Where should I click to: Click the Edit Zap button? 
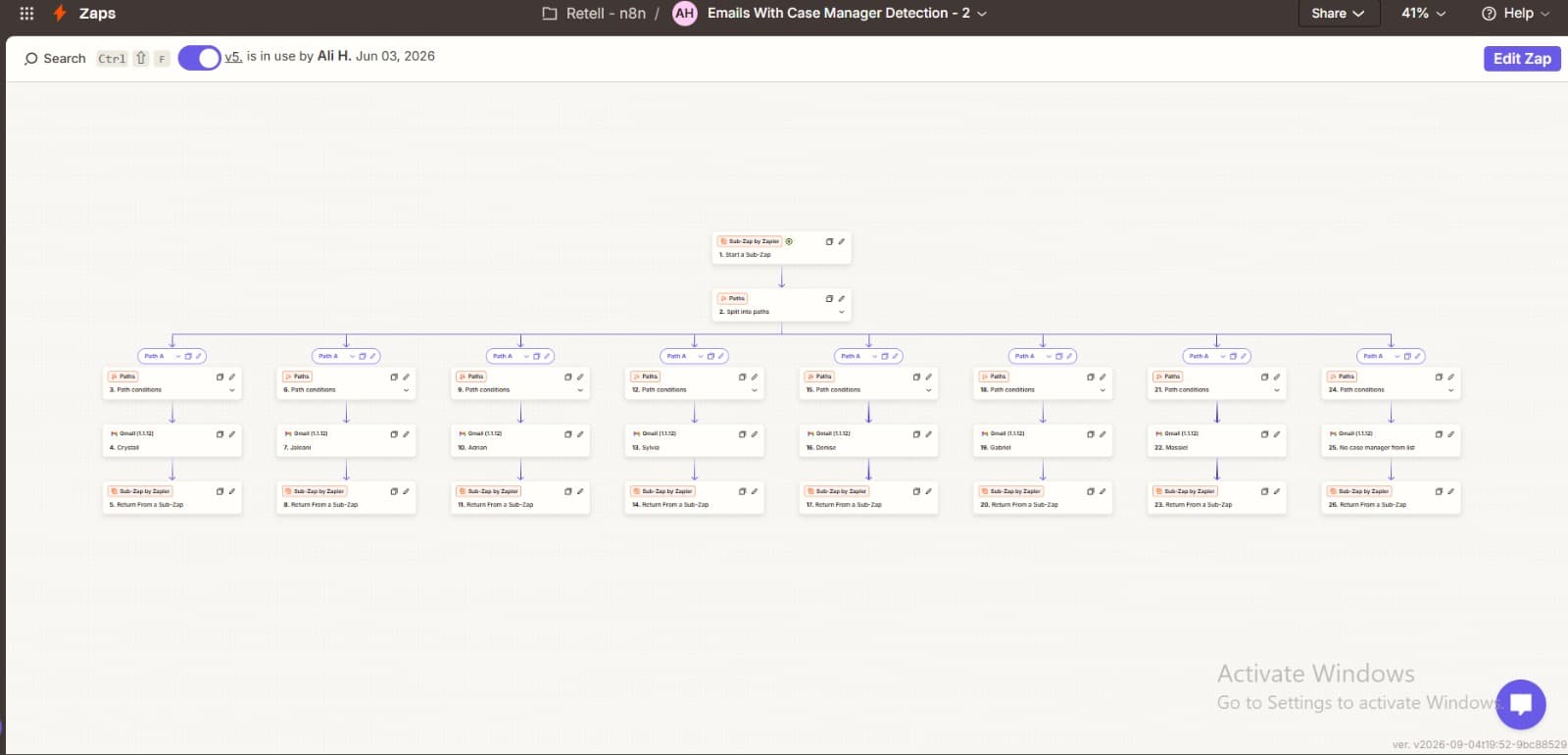coord(1522,59)
